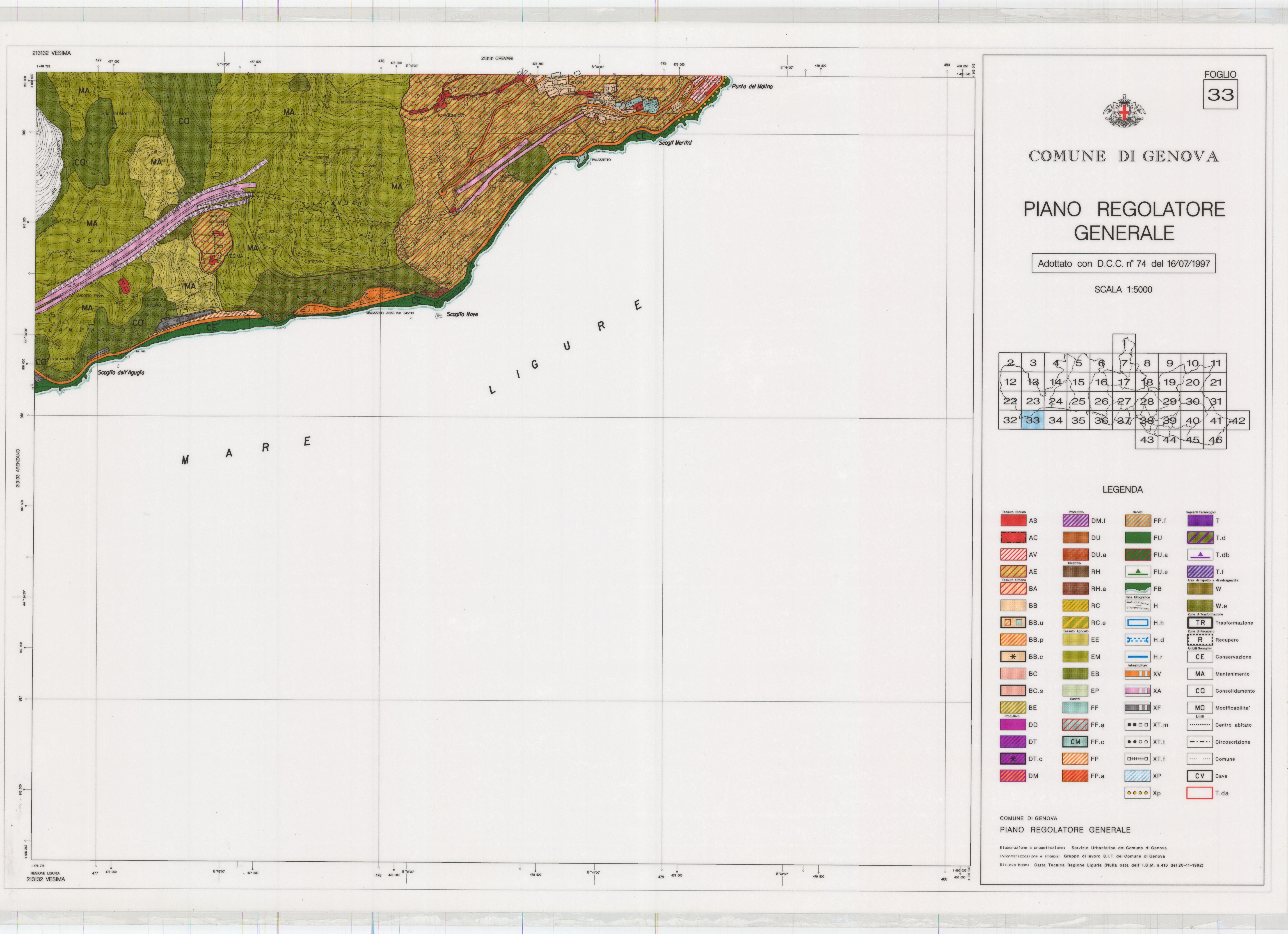Click the FOGLIO 33 sheet number box

[1220, 94]
